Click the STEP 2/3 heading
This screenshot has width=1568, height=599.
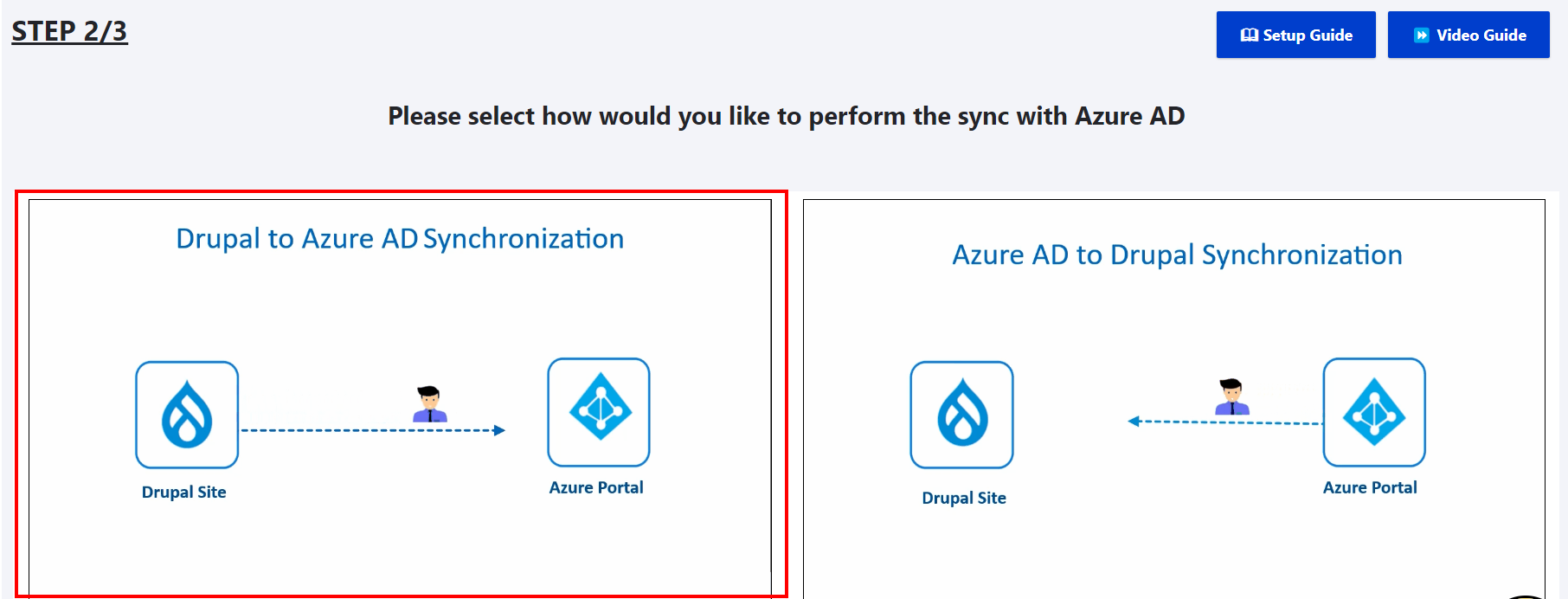[x=69, y=31]
